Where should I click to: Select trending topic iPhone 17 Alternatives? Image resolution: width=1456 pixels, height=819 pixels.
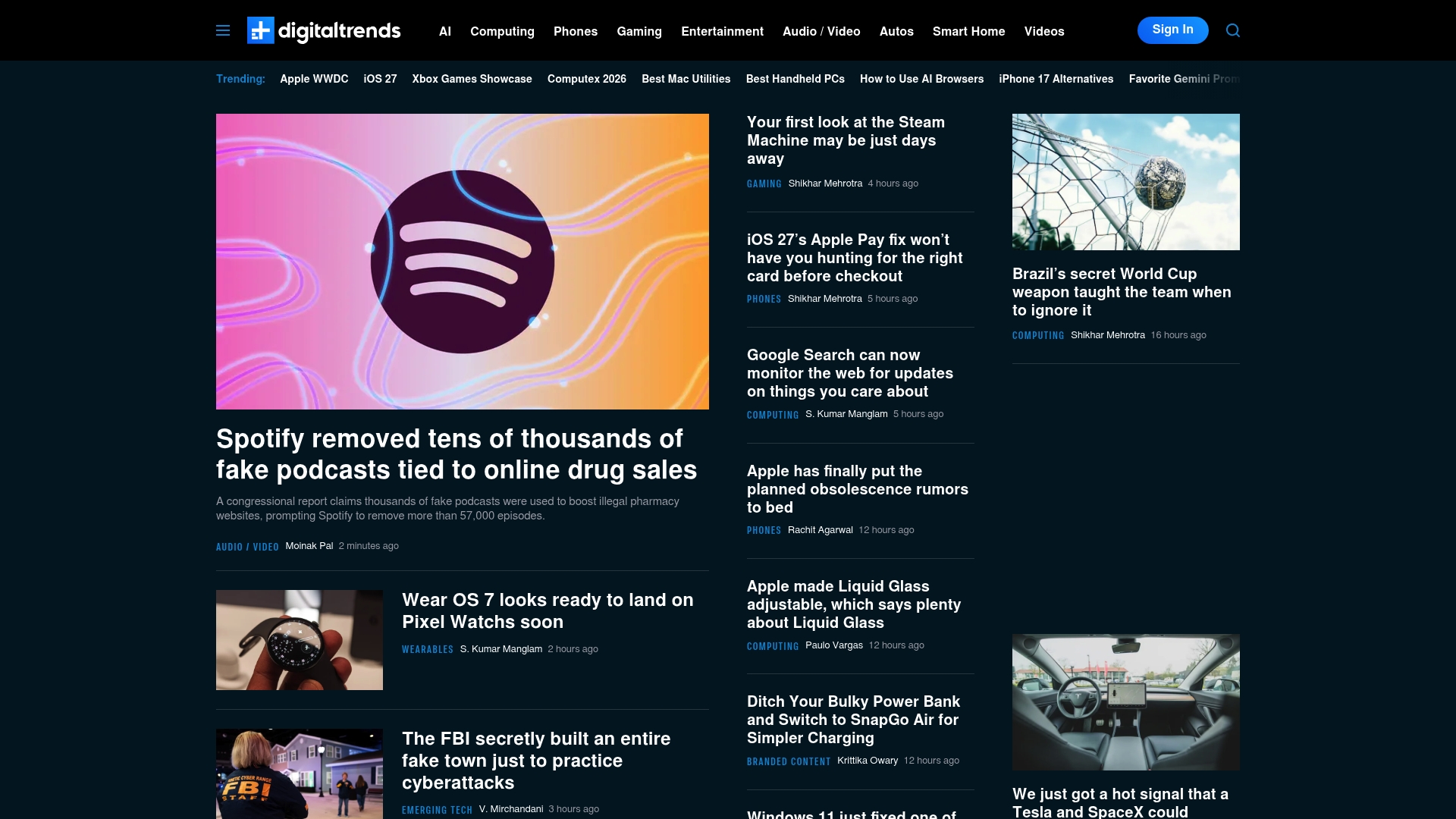1056,79
